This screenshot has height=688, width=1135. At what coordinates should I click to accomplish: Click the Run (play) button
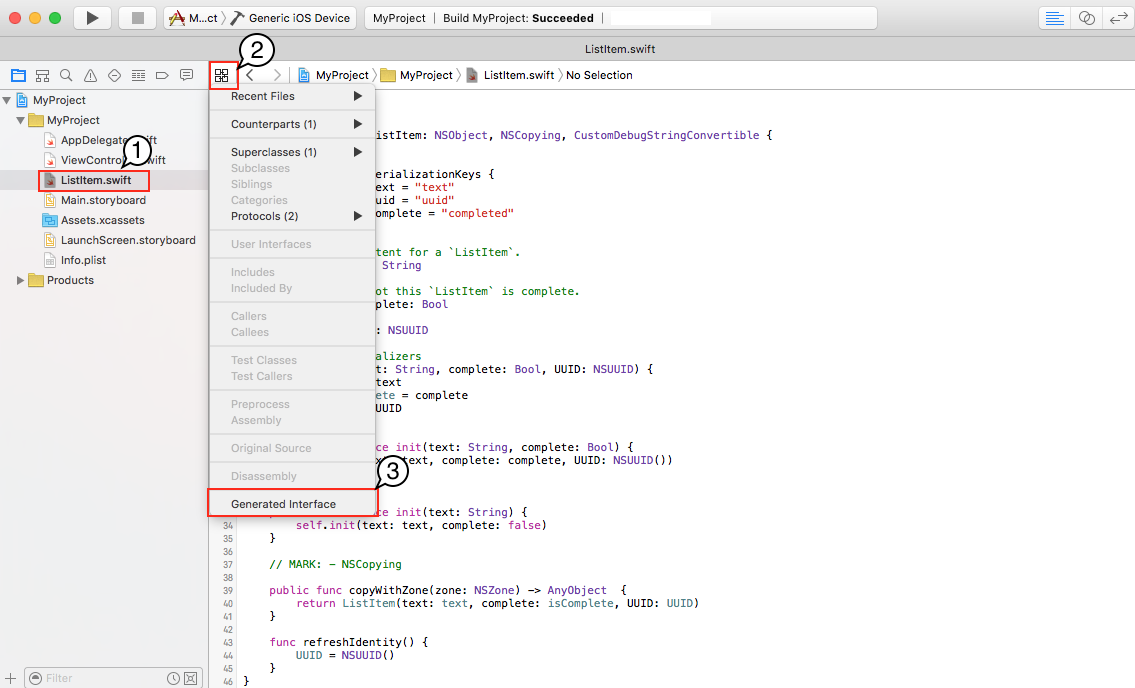92,18
